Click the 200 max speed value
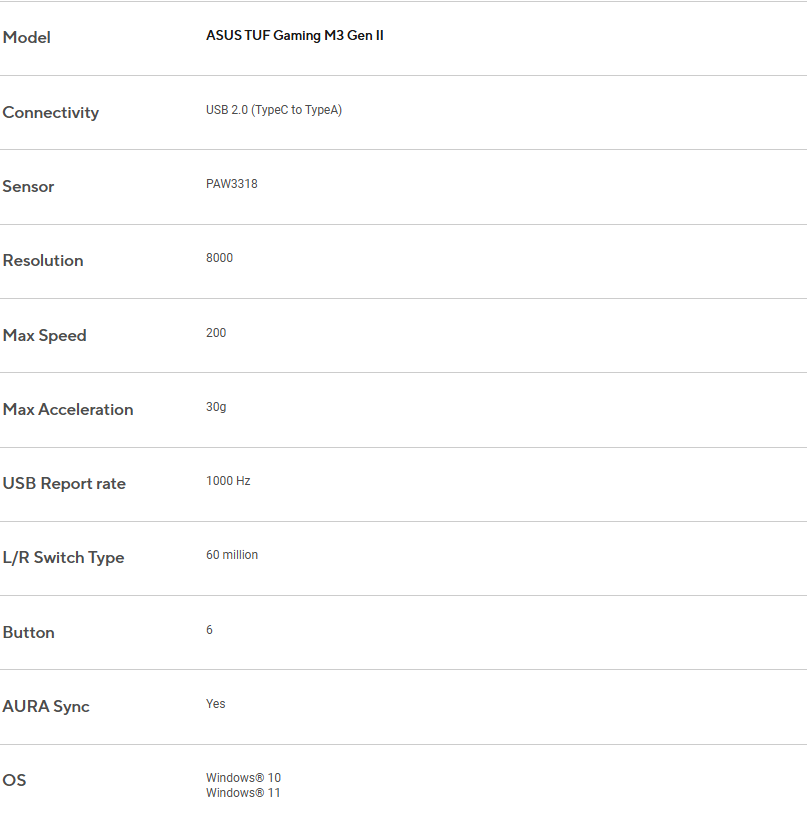This screenshot has height=827, width=807. coord(217,333)
